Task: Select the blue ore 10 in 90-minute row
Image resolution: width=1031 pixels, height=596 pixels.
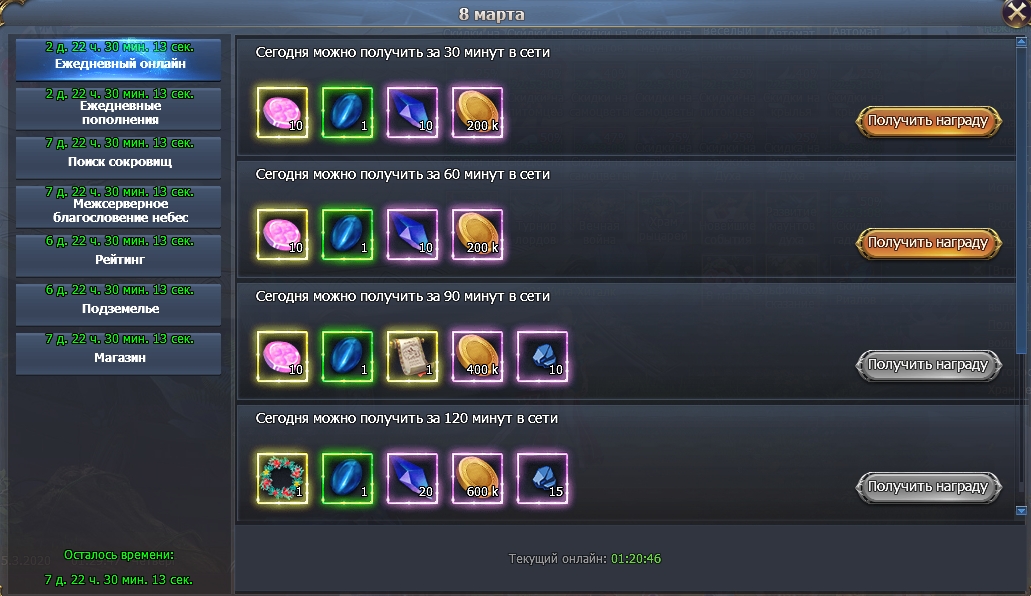Action: (x=542, y=357)
